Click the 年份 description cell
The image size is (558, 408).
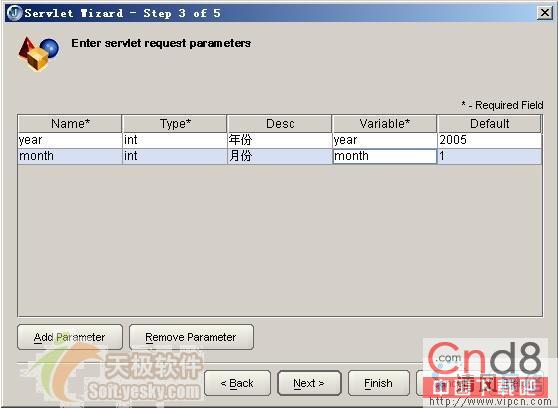point(280,140)
